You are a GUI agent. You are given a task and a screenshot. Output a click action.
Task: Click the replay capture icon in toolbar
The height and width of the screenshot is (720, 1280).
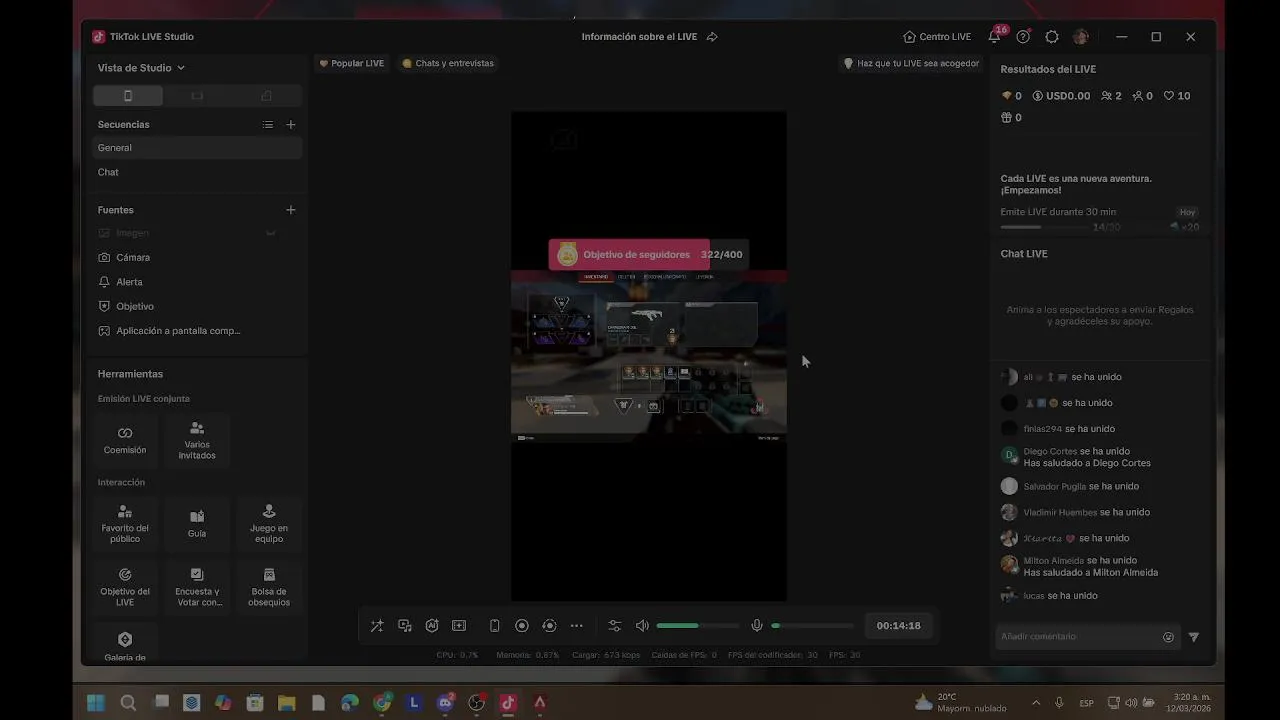(x=549, y=626)
